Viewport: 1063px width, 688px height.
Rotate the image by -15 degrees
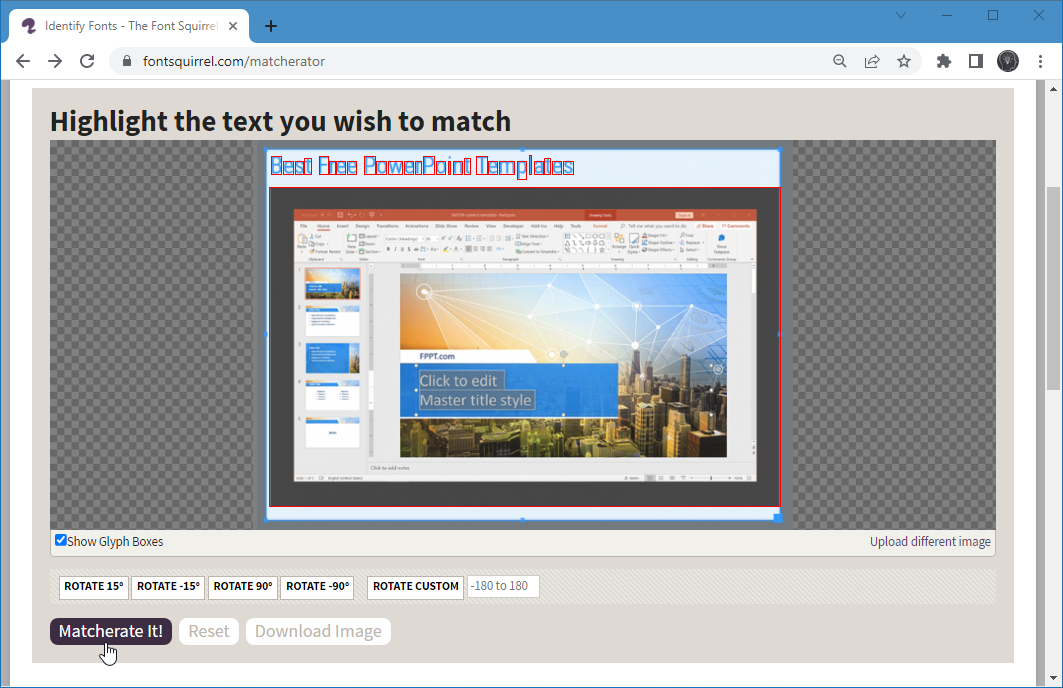(168, 586)
